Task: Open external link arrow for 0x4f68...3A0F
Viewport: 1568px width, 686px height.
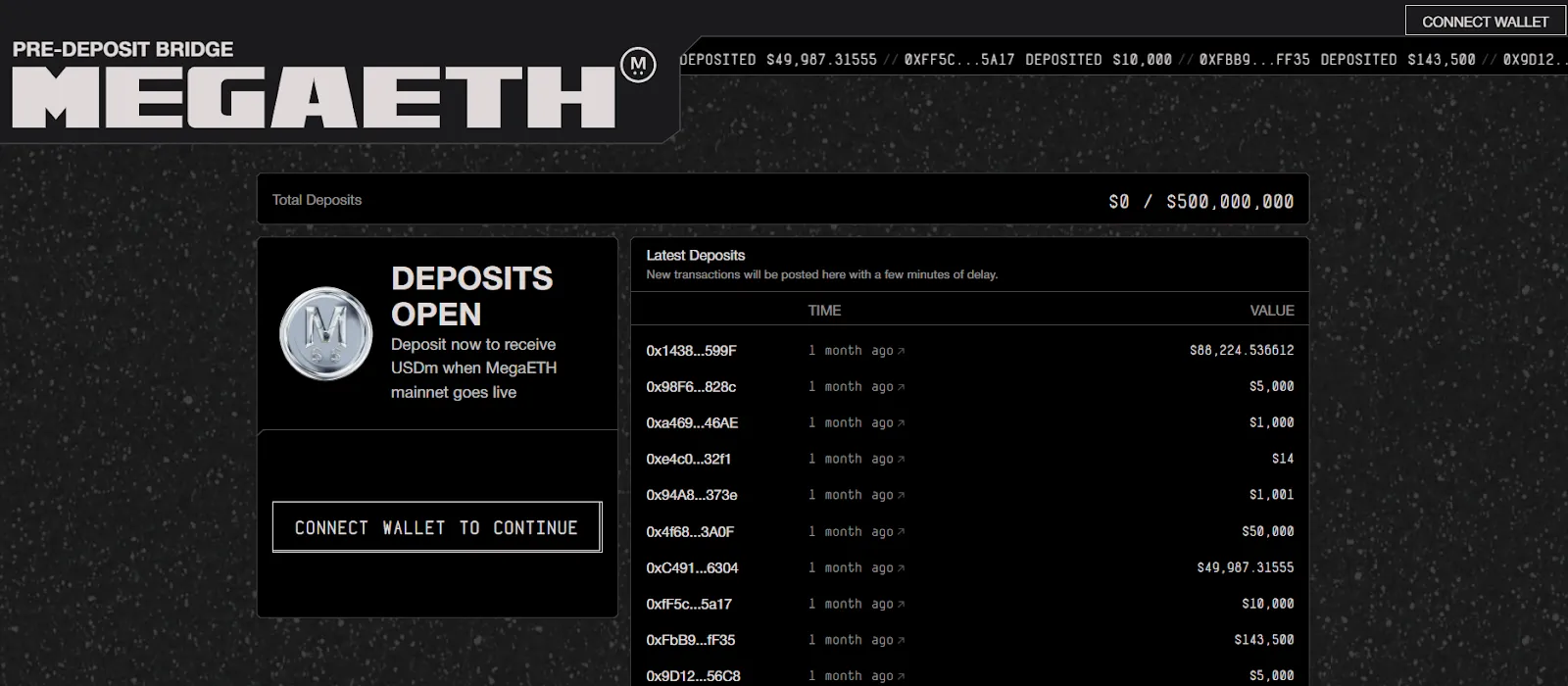Action: click(x=902, y=532)
